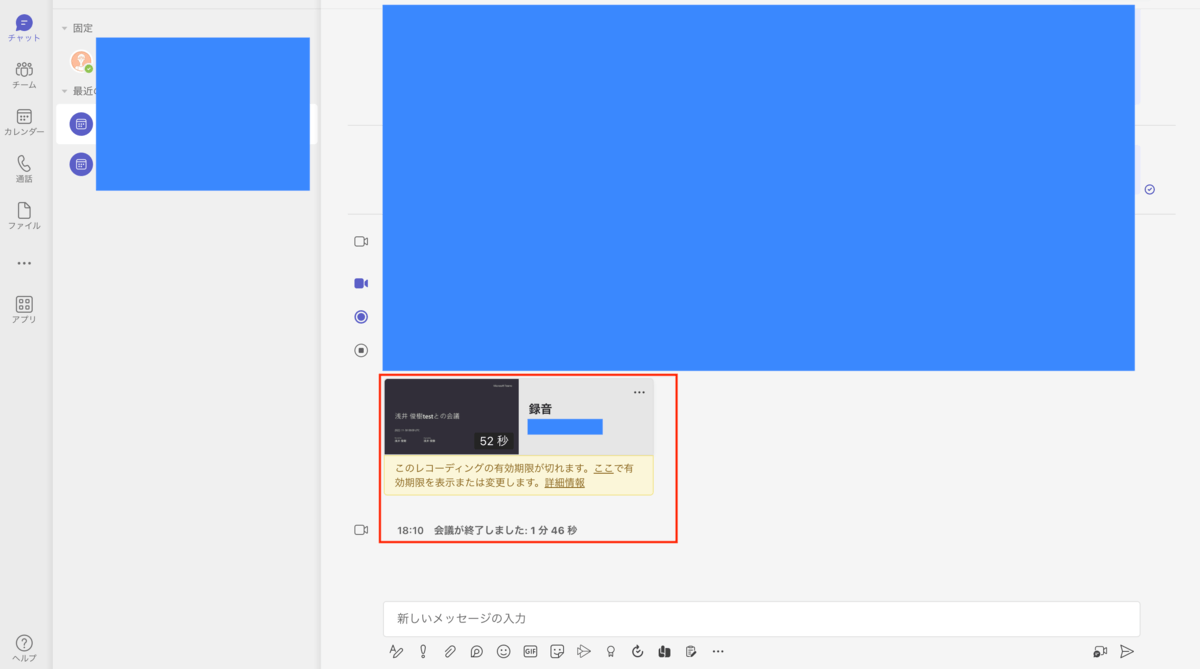Image resolution: width=1200 pixels, height=669 pixels.
Task: Open the GIF picker
Action: click(530, 652)
